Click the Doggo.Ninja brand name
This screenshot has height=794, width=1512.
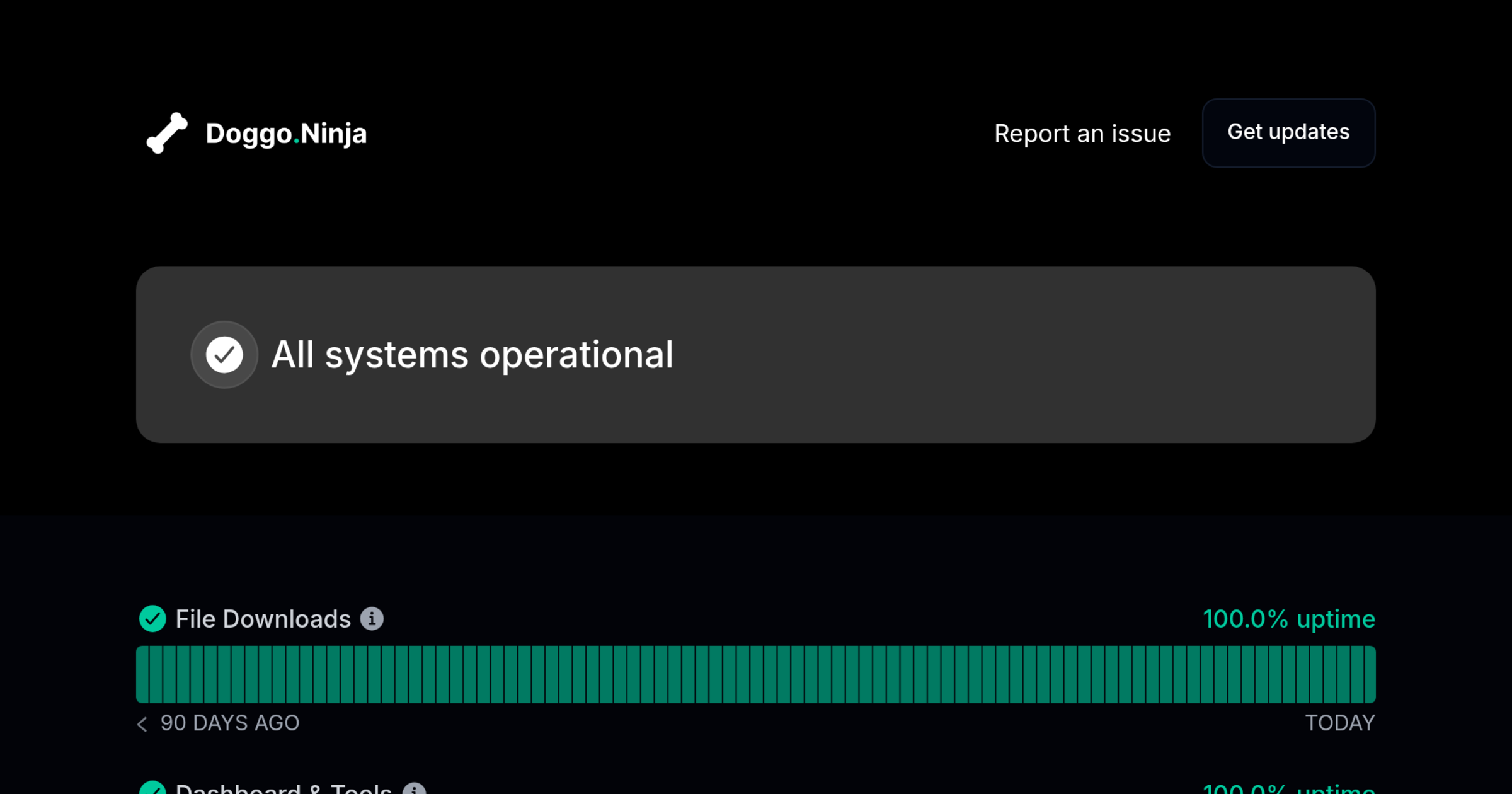(286, 134)
